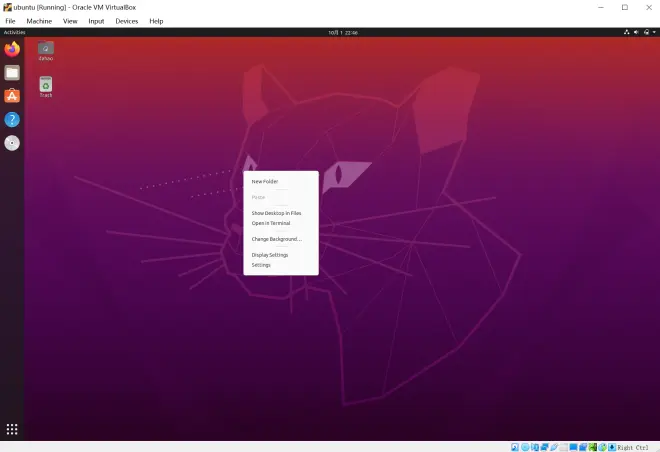Click the recording indicator in VirtualBox status bar

tap(583, 447)
